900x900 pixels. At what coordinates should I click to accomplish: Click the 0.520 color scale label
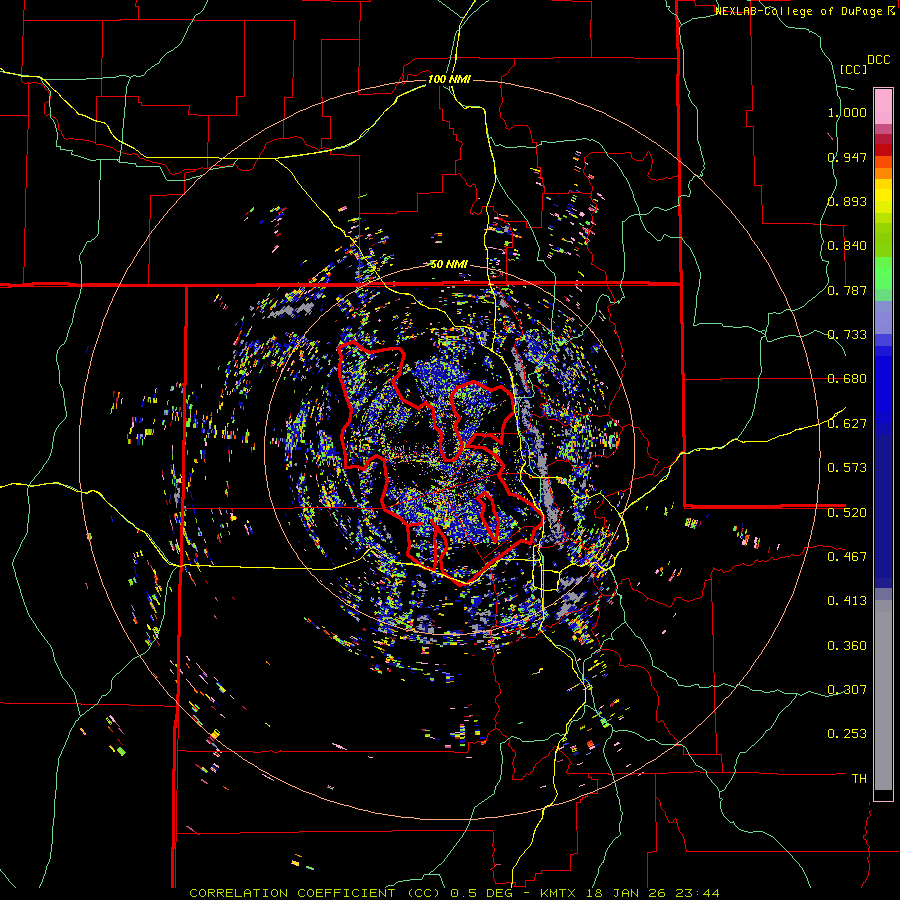point(847,512)
